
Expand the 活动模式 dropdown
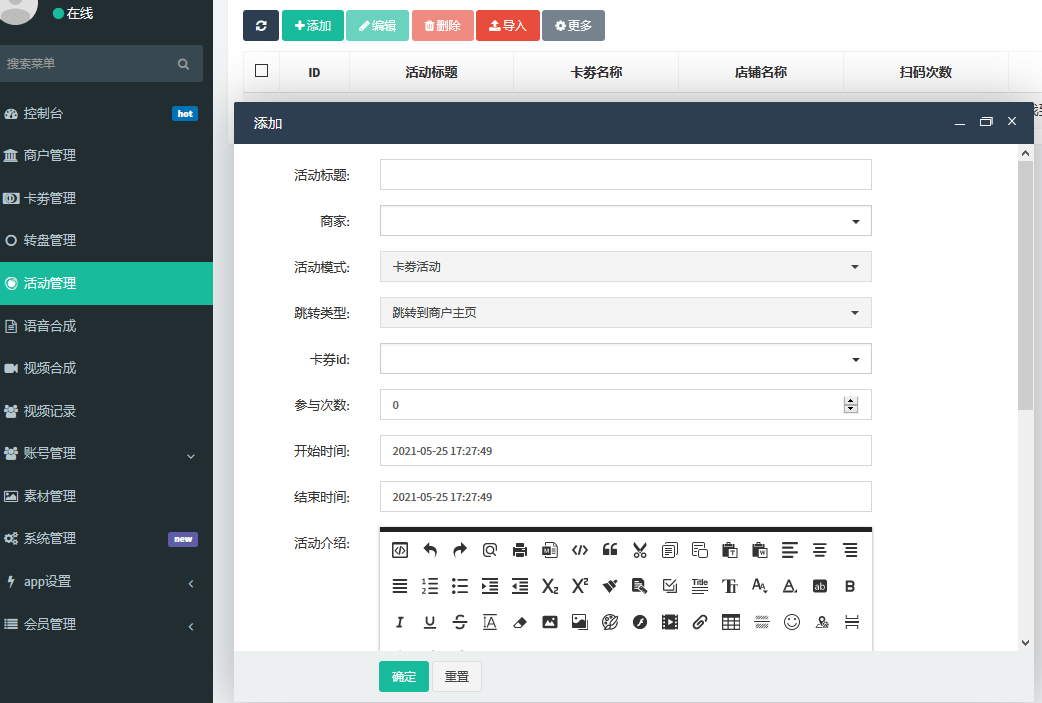pyautogui.click(x=625, y=267)
